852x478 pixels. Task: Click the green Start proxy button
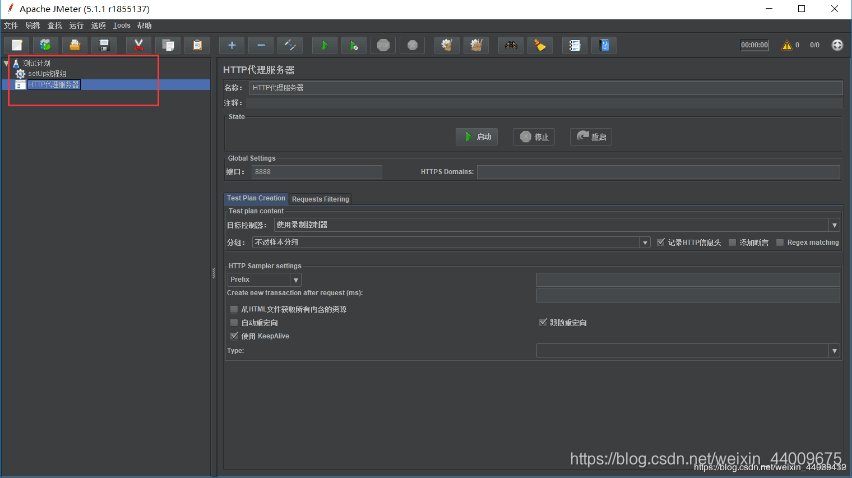coord(477,137)
